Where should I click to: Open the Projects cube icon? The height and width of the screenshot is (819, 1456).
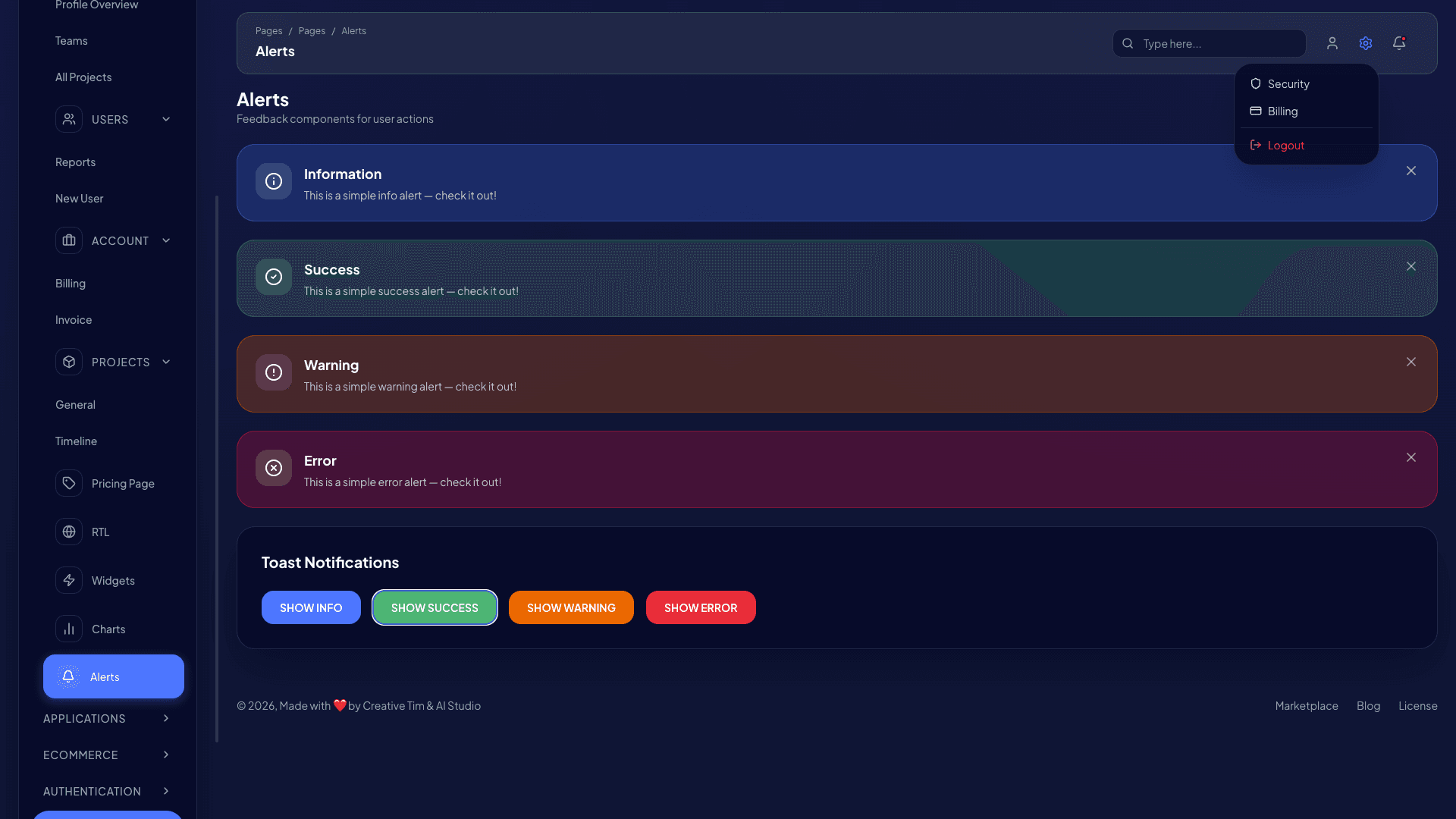point(69,362)
